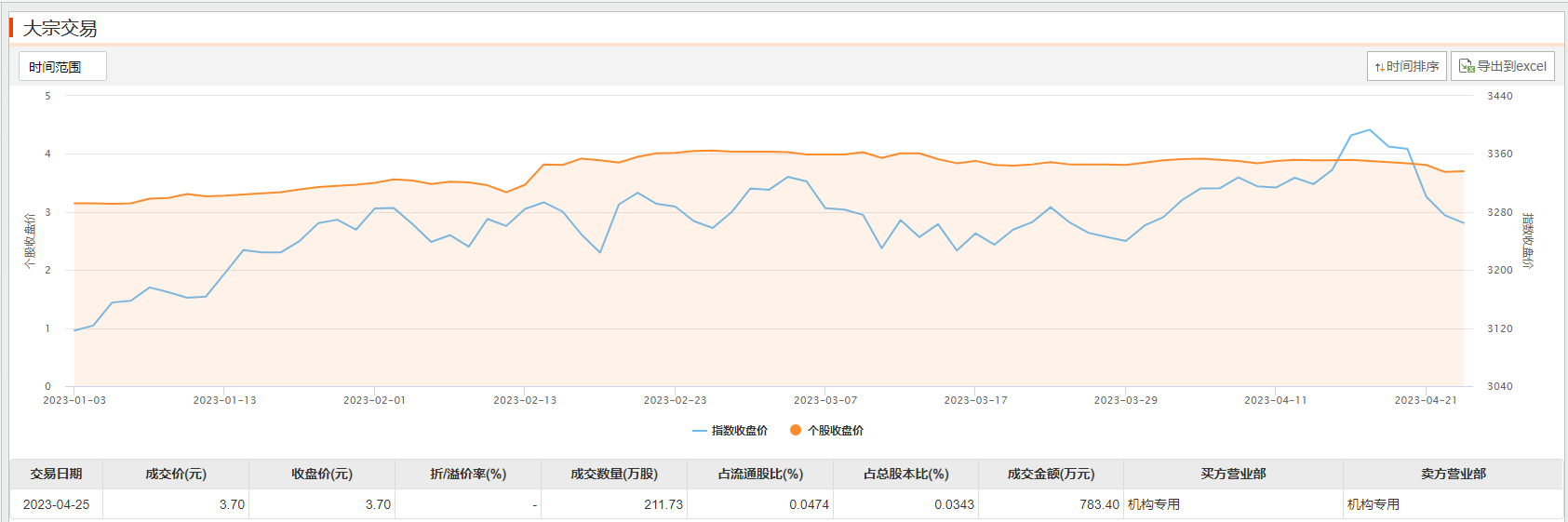Click x-axis label 2023-01-13

pos(224,400)
